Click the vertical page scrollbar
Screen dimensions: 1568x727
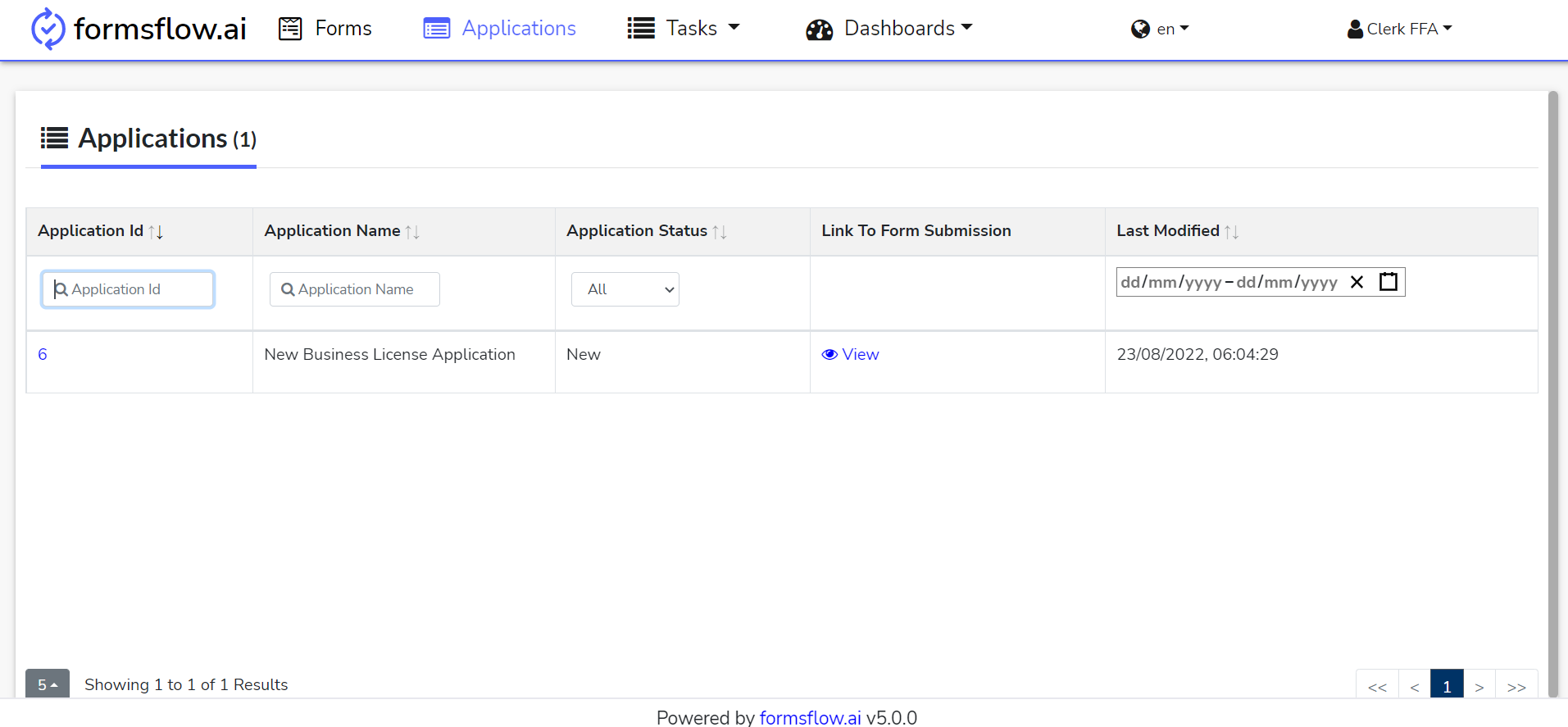coord(1552,393)
